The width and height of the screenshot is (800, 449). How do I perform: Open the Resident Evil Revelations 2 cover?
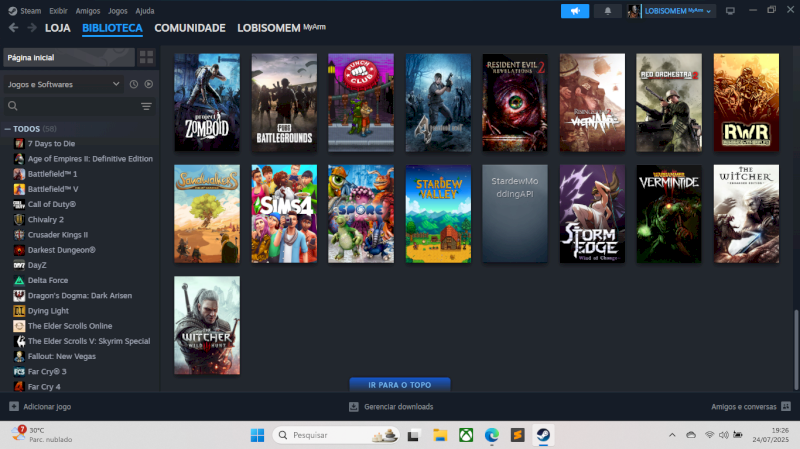515,102
